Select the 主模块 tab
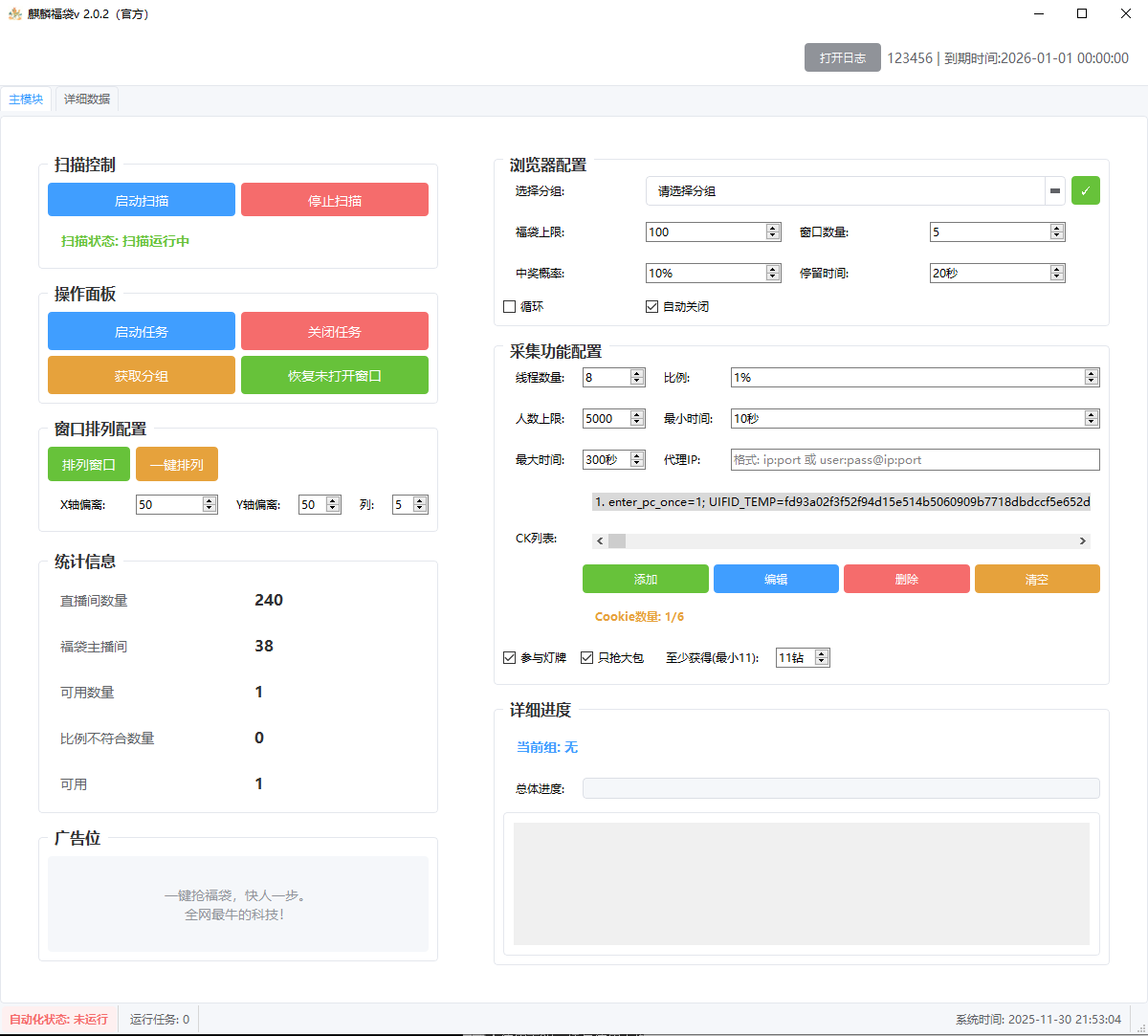Image resolution: width=1148 pixels, height=1036 pixels. pyautogui.click(x=26, y=99)
